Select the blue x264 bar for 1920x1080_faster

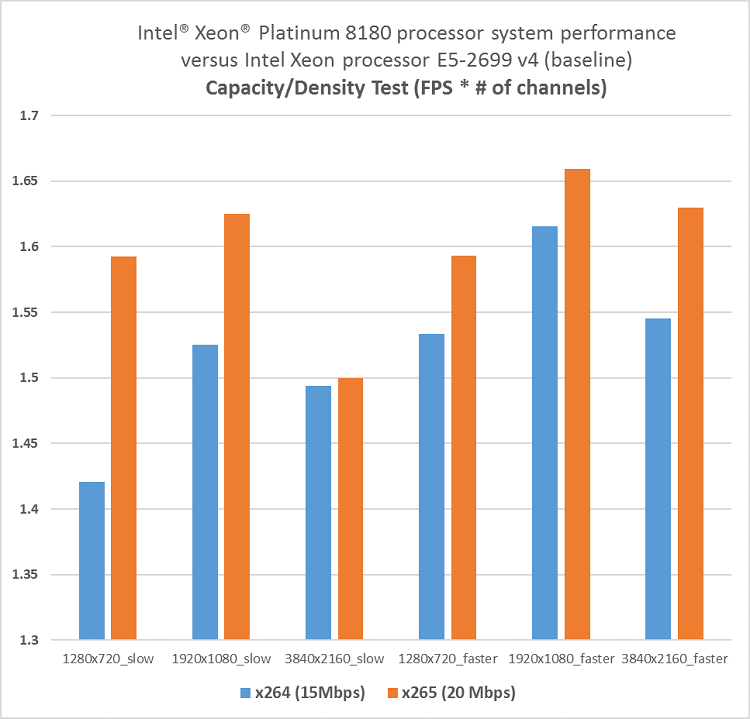click(545, 433)
